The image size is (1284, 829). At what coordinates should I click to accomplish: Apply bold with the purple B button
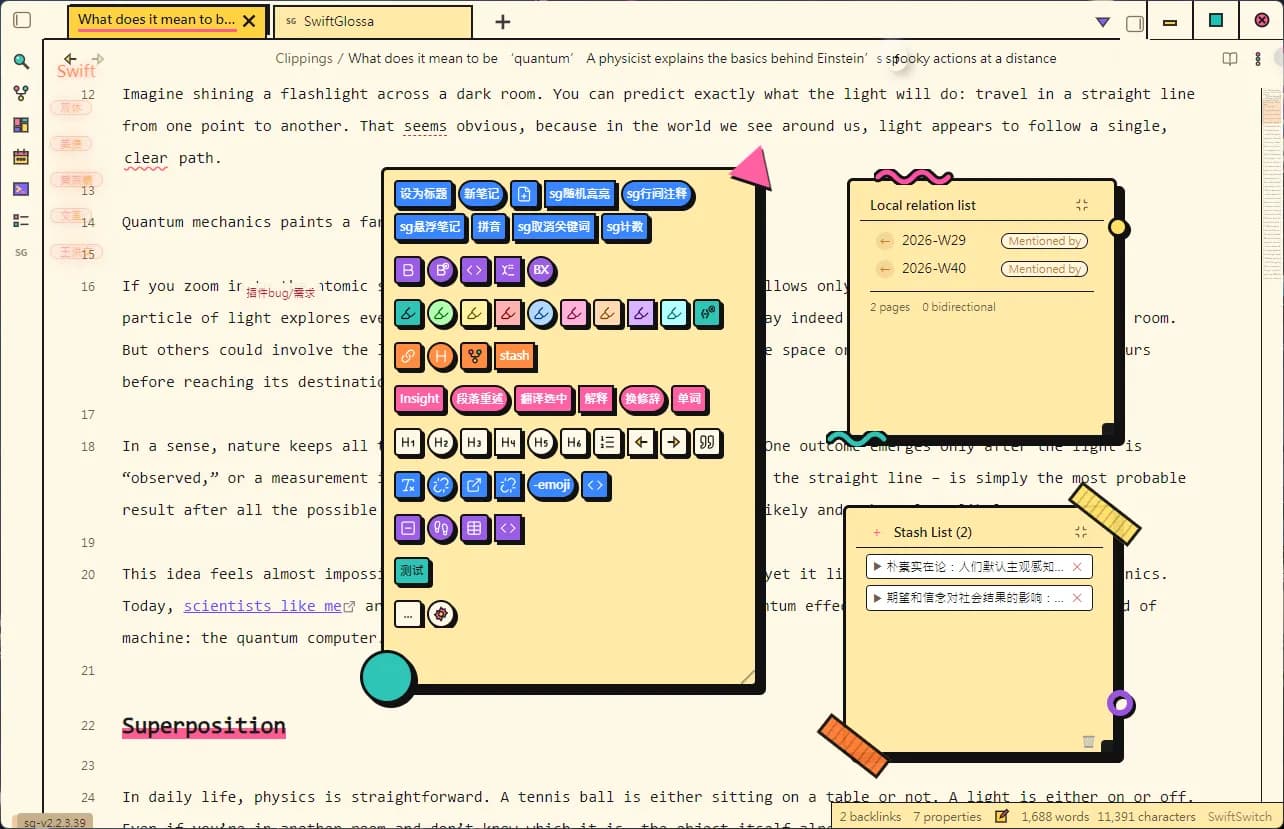pos(407,270)
